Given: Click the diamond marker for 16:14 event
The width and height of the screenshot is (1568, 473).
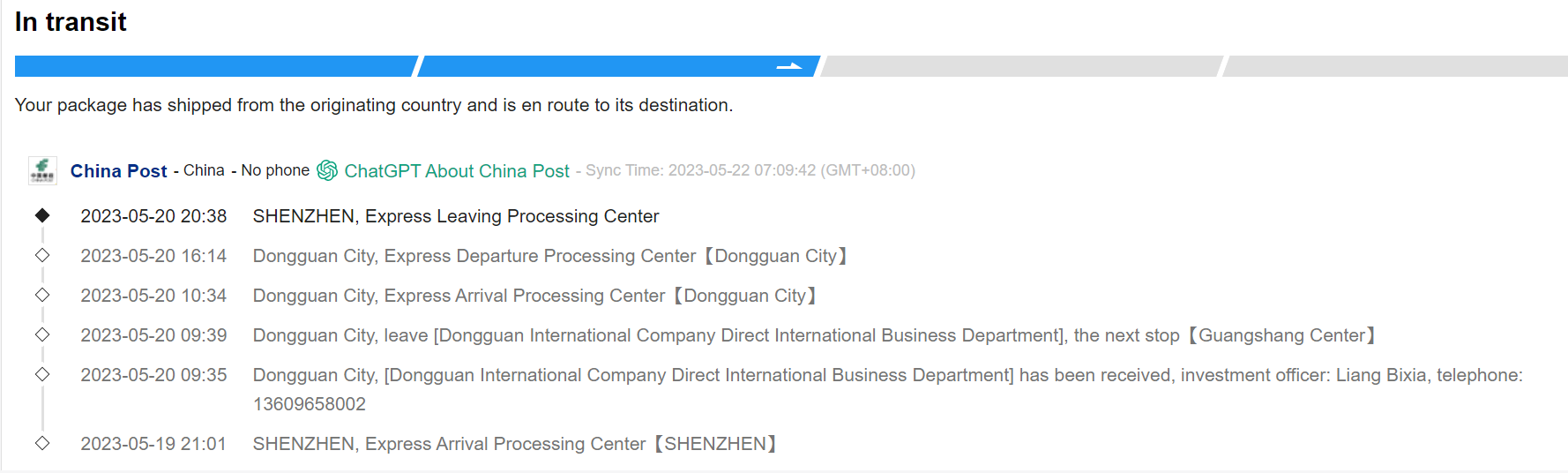Looking at the screenshot, I should (x=42, y=255).
